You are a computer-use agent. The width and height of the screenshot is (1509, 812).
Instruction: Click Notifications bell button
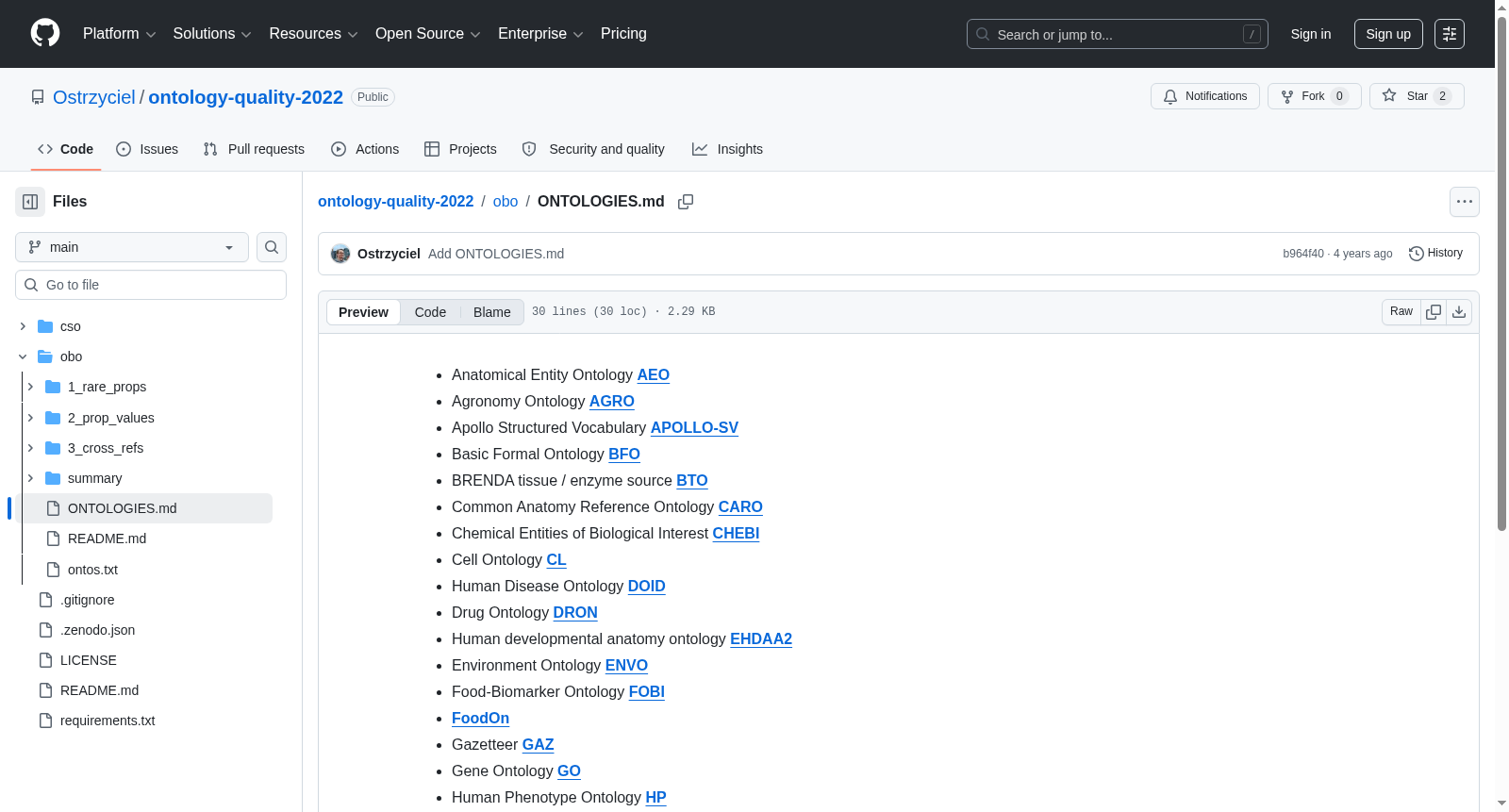(1205, 96)
